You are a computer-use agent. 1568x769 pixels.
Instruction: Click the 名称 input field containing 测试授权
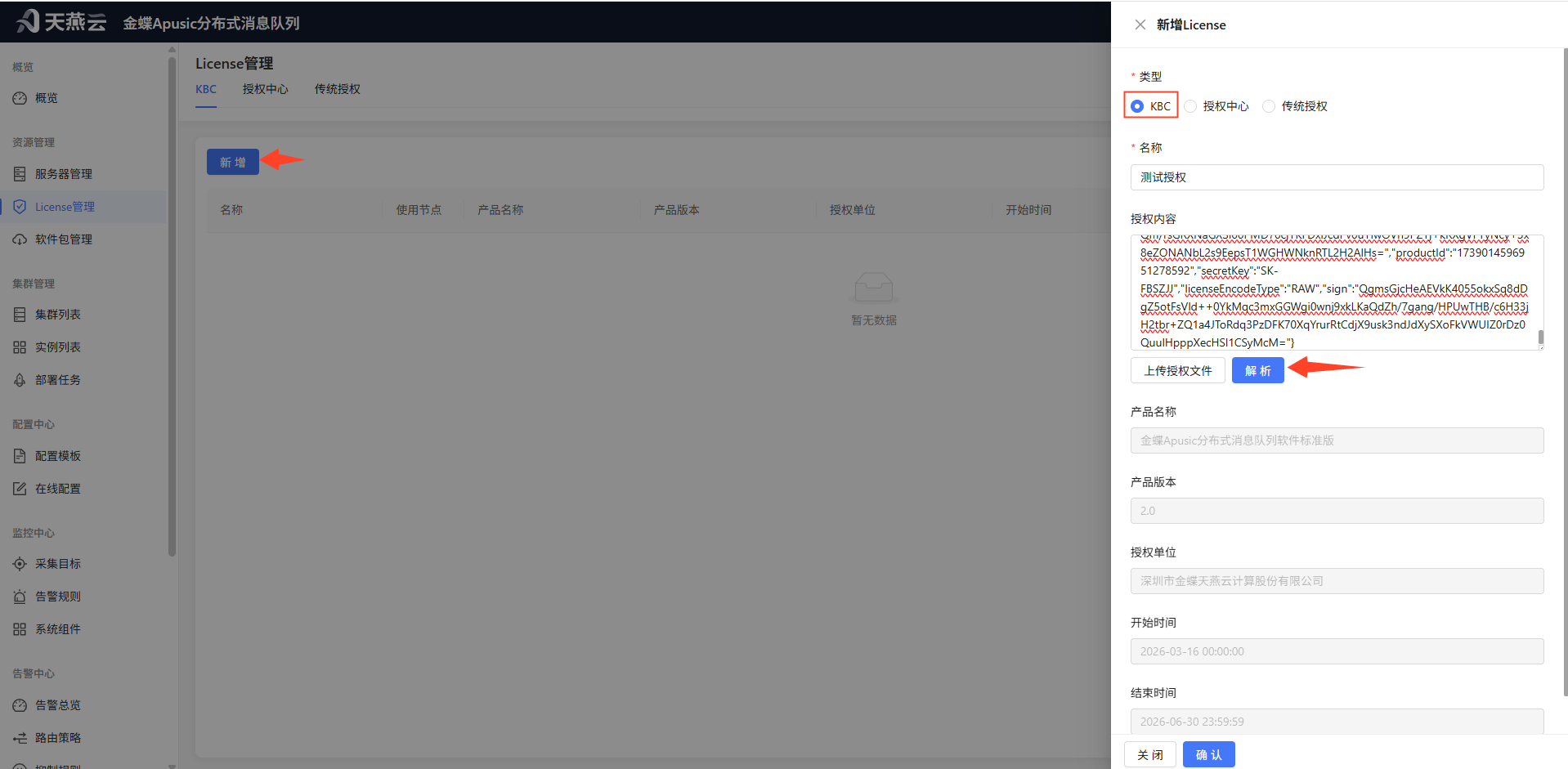coord(1337,177)
